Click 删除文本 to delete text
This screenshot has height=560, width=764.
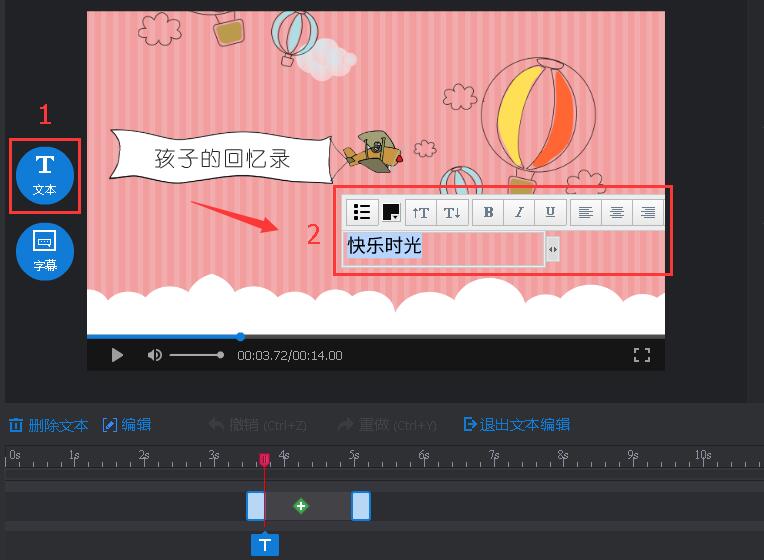click(50, 425)
